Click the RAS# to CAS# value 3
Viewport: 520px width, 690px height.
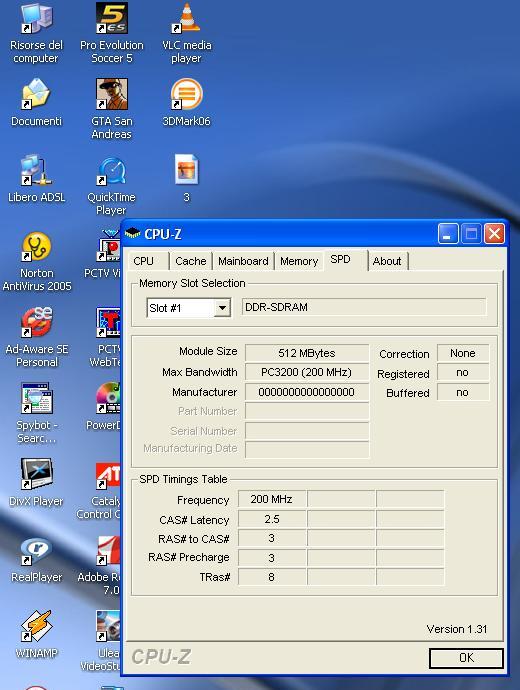pyautogui.click(x=272, y=538)
